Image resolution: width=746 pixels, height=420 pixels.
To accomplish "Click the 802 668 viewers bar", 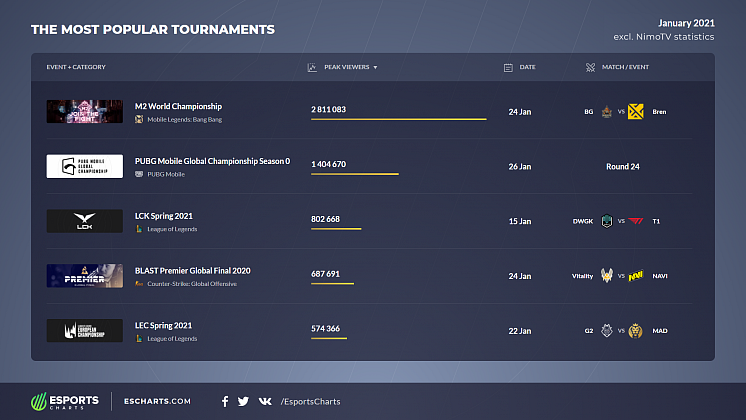I will [336, 229].
